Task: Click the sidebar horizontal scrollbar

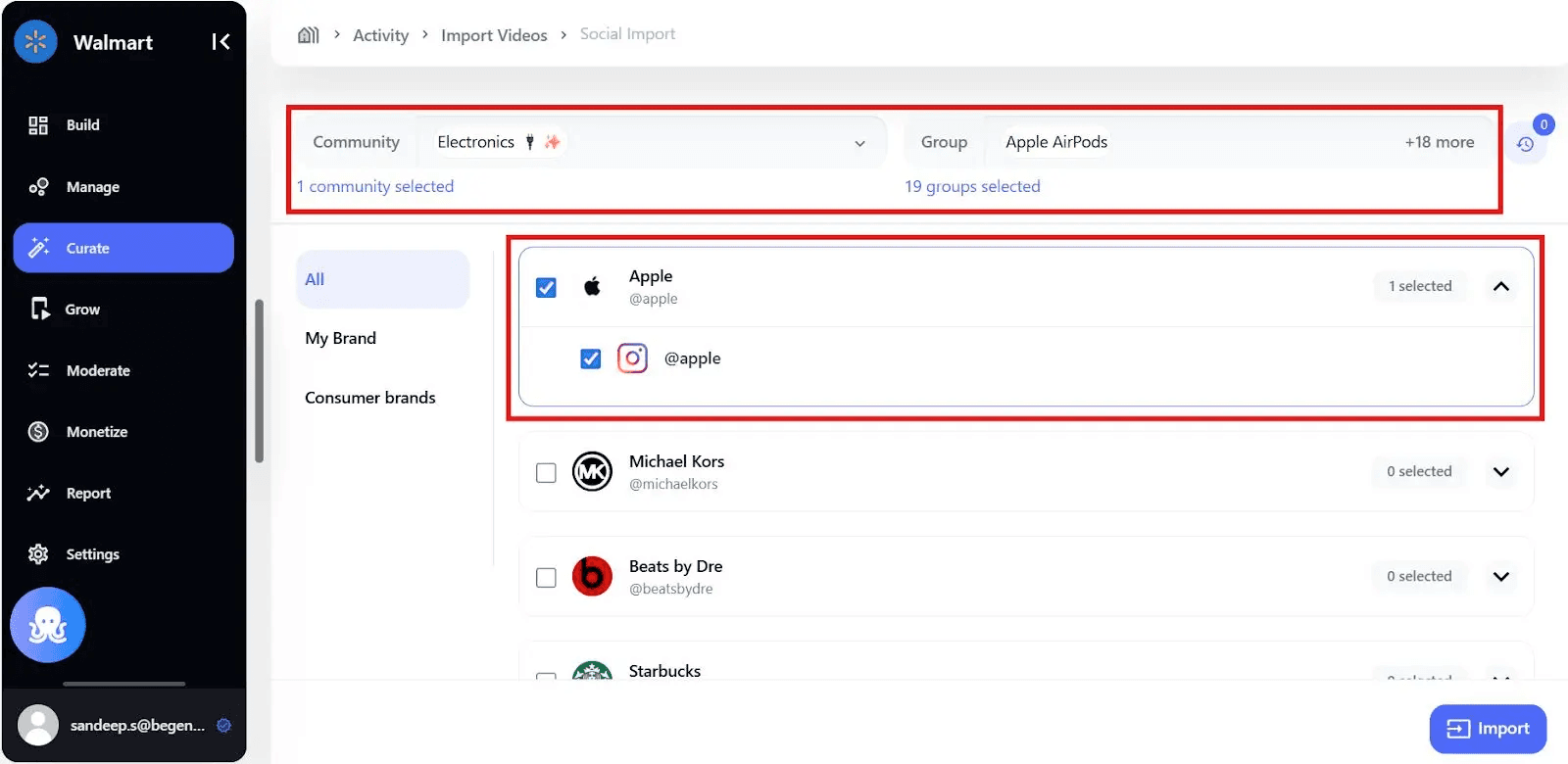Action: (x=123, y=684)
